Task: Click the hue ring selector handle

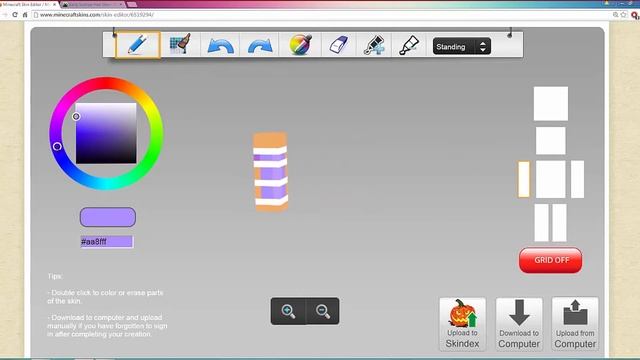Action: (x=57, y=147)
